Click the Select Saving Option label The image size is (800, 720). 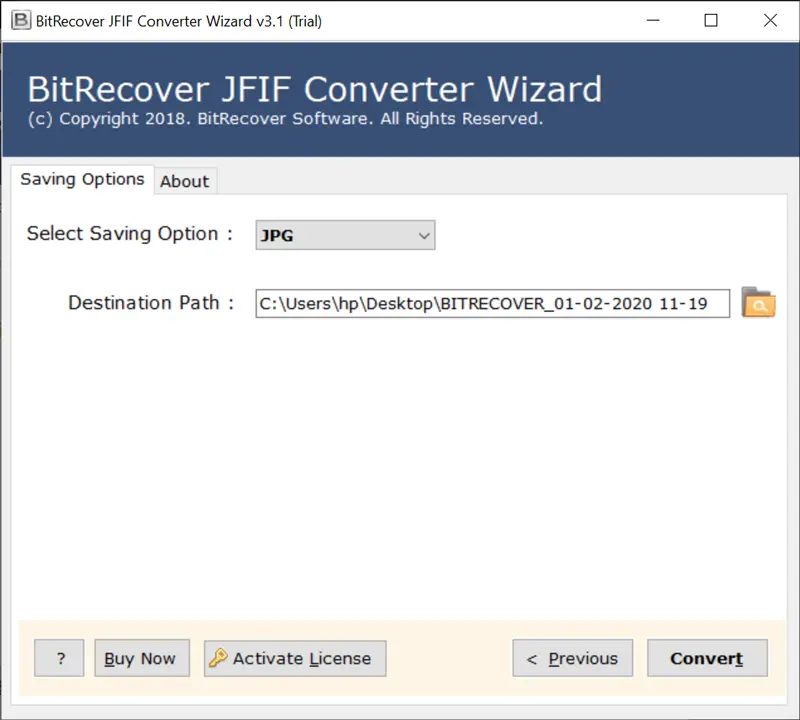pos(129,234)
